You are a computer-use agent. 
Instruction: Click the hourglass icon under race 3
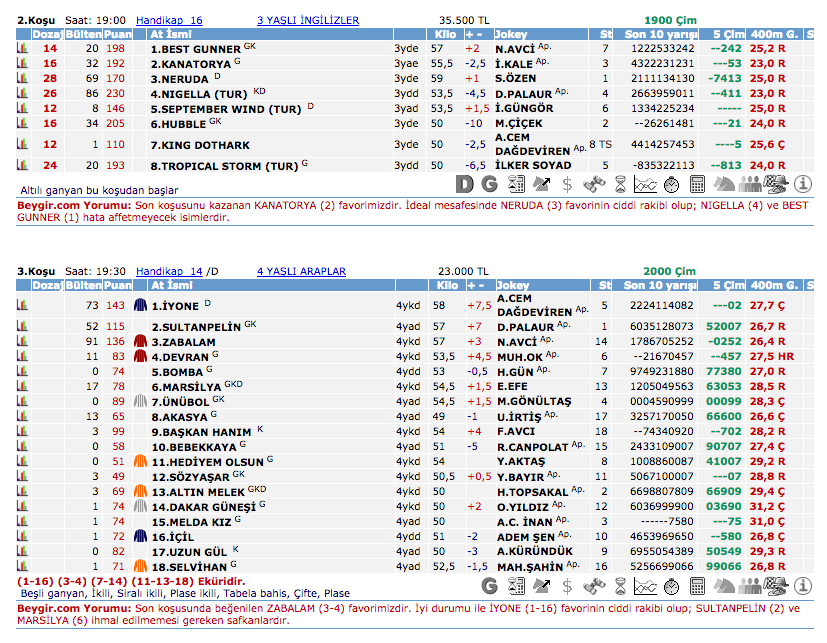(x=620, y=585)
